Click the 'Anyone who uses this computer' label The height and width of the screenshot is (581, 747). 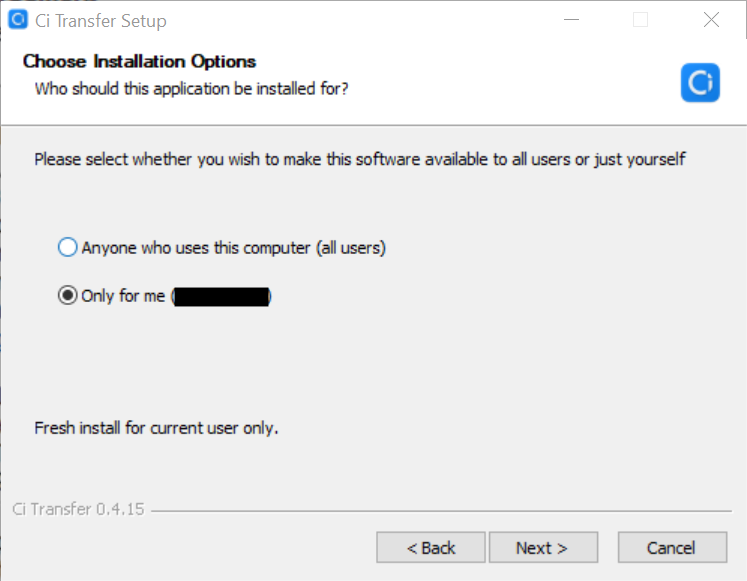tap(233, 248)
